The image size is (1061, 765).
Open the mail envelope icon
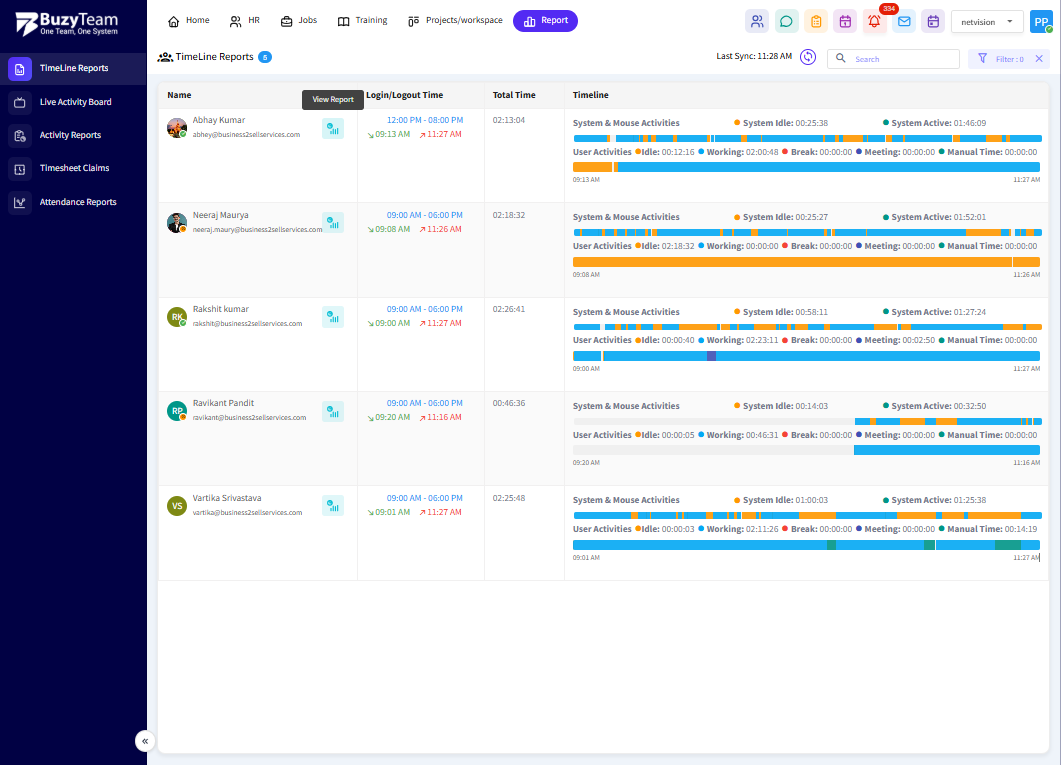904,22
